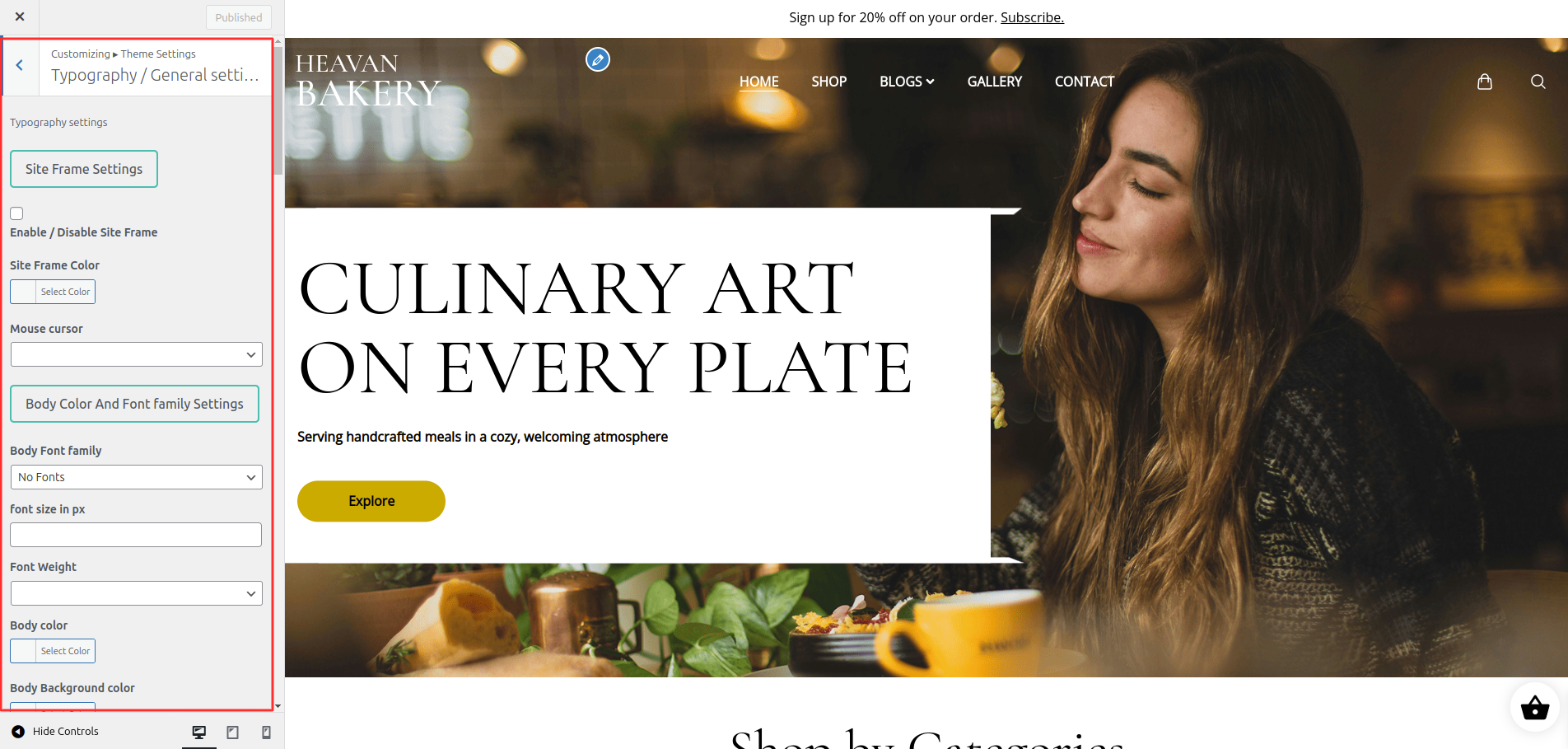1568x749 pixels.
Task: Click the blue pencil edit shortcut icon
Action: coord(598,59)
